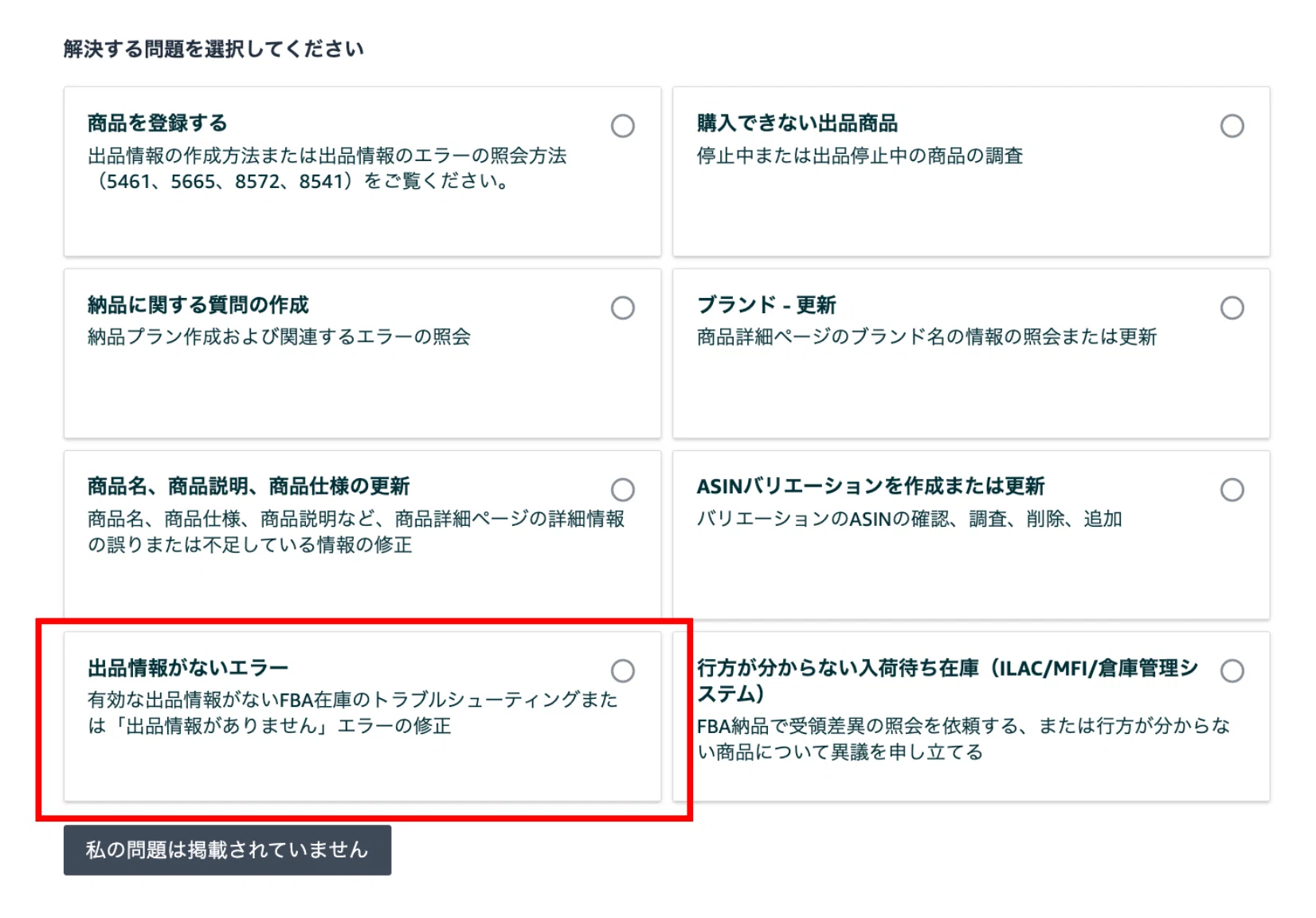Select the 購入できない出品商品 radio button
This screenshot has height=918, width=1316.
1232,126
